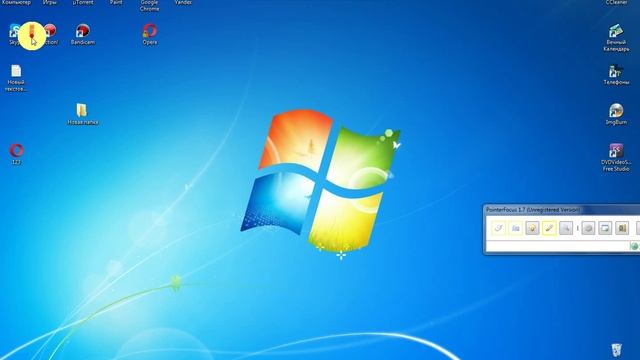Select the ImgBurn desktop shortcut
Image resolution: width=640 pixels, height=360 pixels.
[x=616, y=114]
